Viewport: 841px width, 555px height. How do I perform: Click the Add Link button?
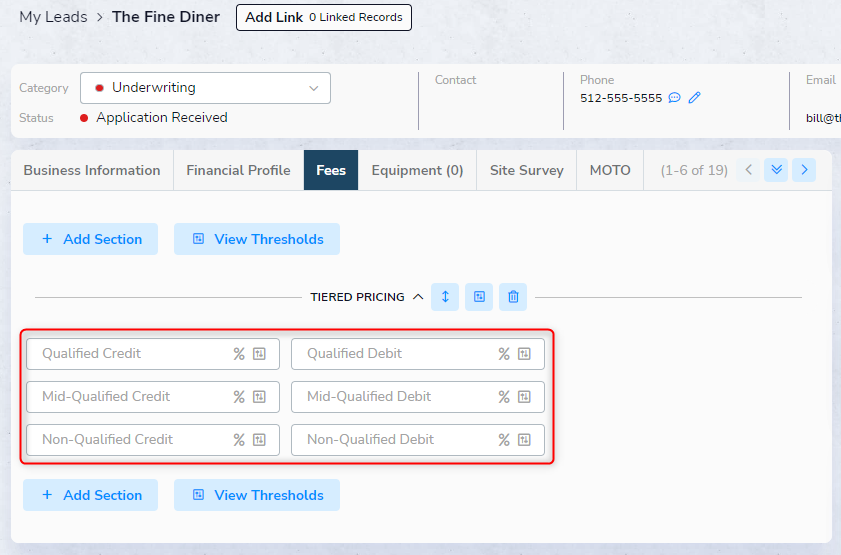click(323, 17)
